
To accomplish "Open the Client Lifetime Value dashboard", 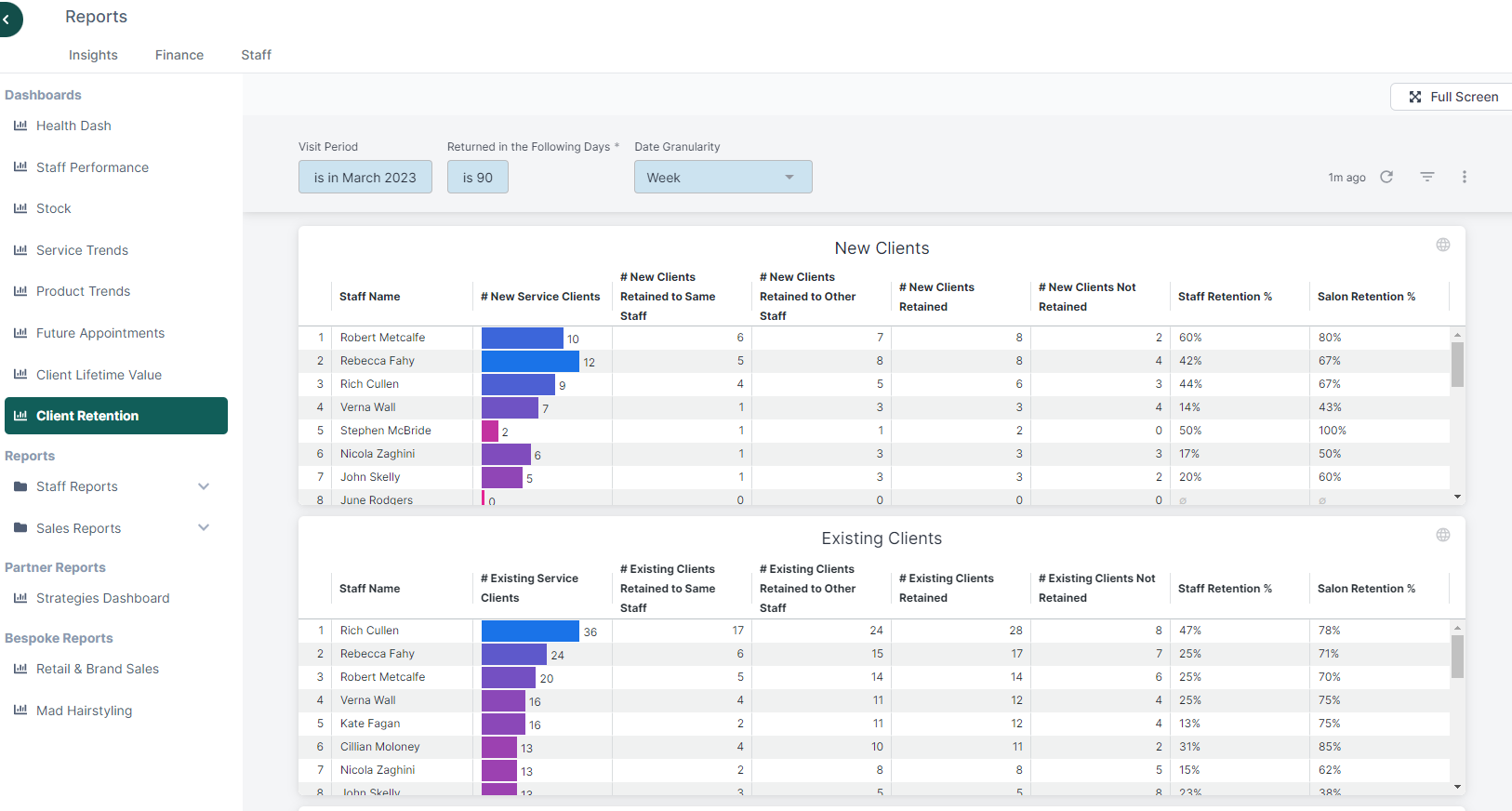I will [99, 375].
